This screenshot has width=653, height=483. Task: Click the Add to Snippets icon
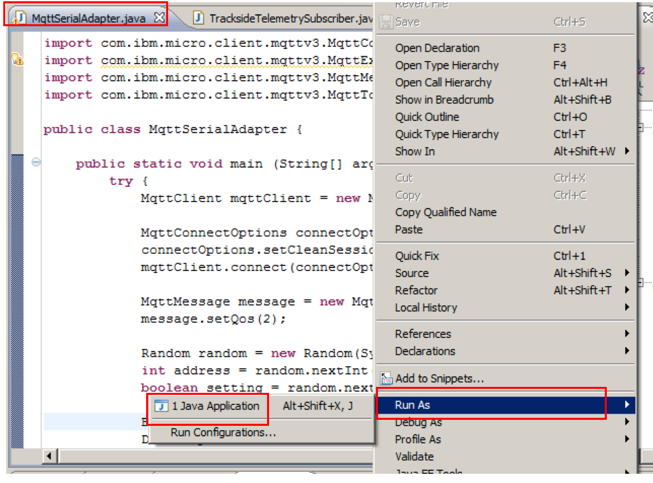386,378
